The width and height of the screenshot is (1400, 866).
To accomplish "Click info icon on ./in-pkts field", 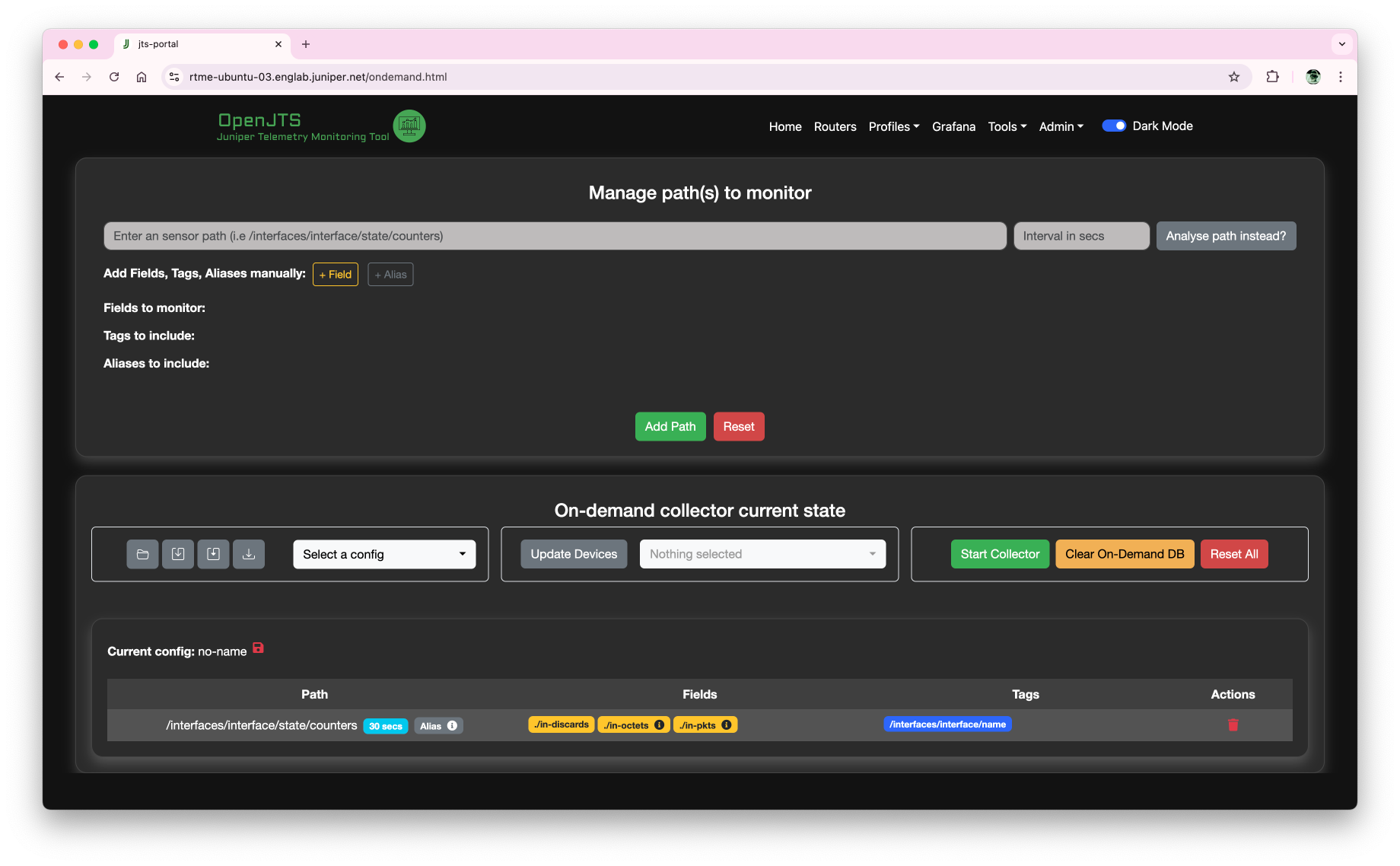I will tap(727, 725).
